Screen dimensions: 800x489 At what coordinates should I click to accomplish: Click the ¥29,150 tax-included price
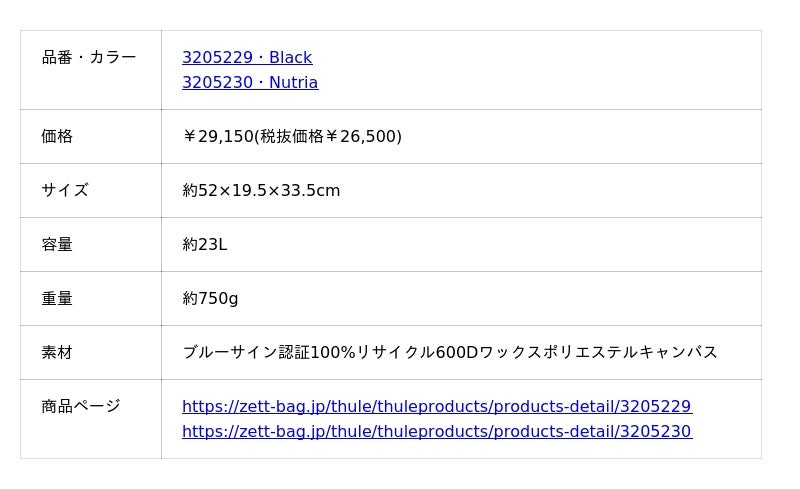(x=218, y=136)
